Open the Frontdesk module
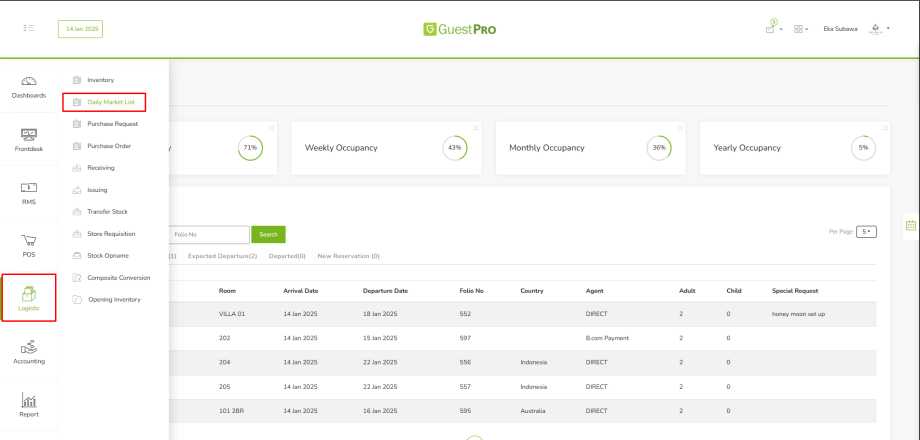This screenshot has height=440, width=920. click(x=29, y=140)
